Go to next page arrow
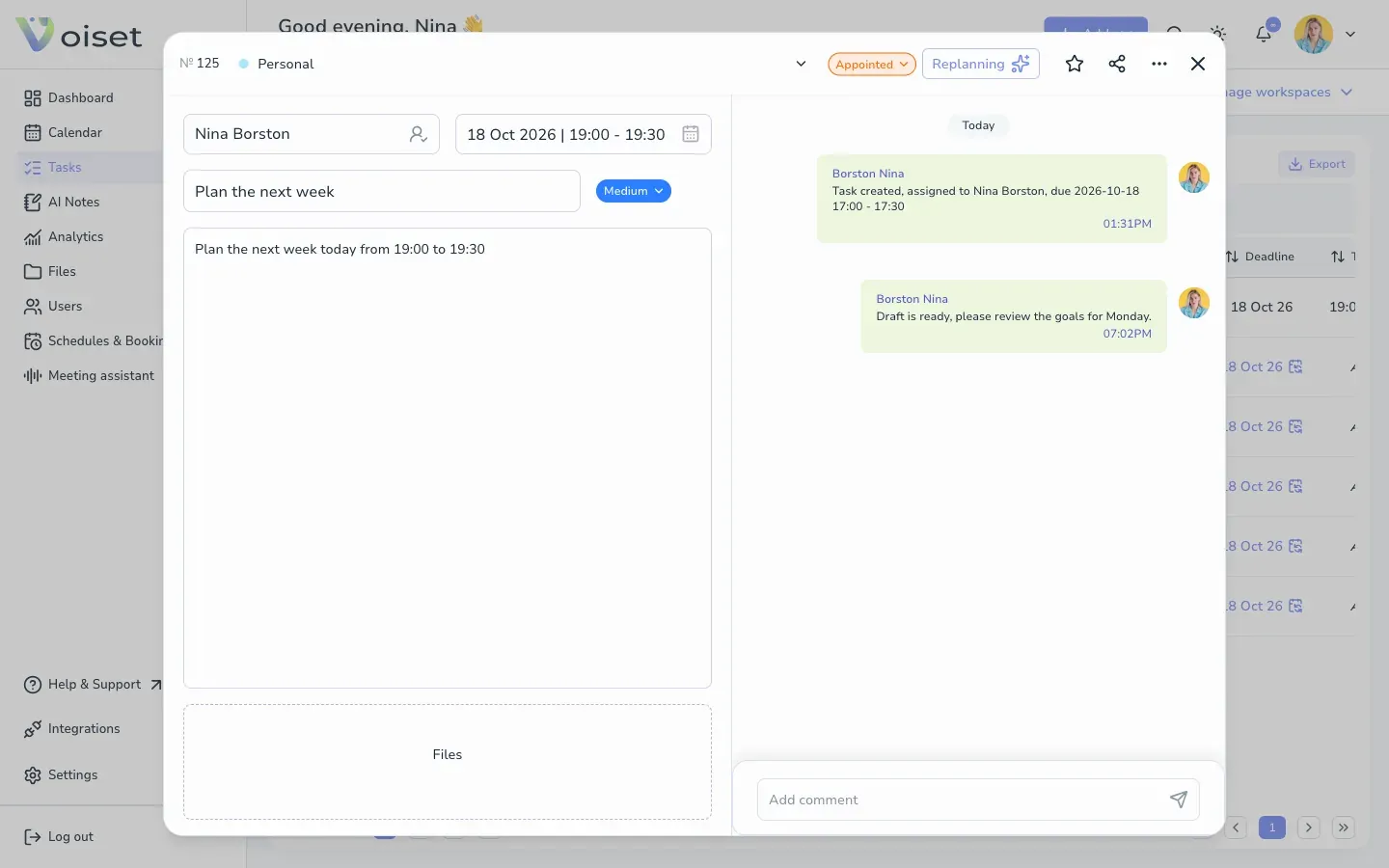Viewport: 1389px width, 868px height. pyautogui.click(x=1308, y=827)
